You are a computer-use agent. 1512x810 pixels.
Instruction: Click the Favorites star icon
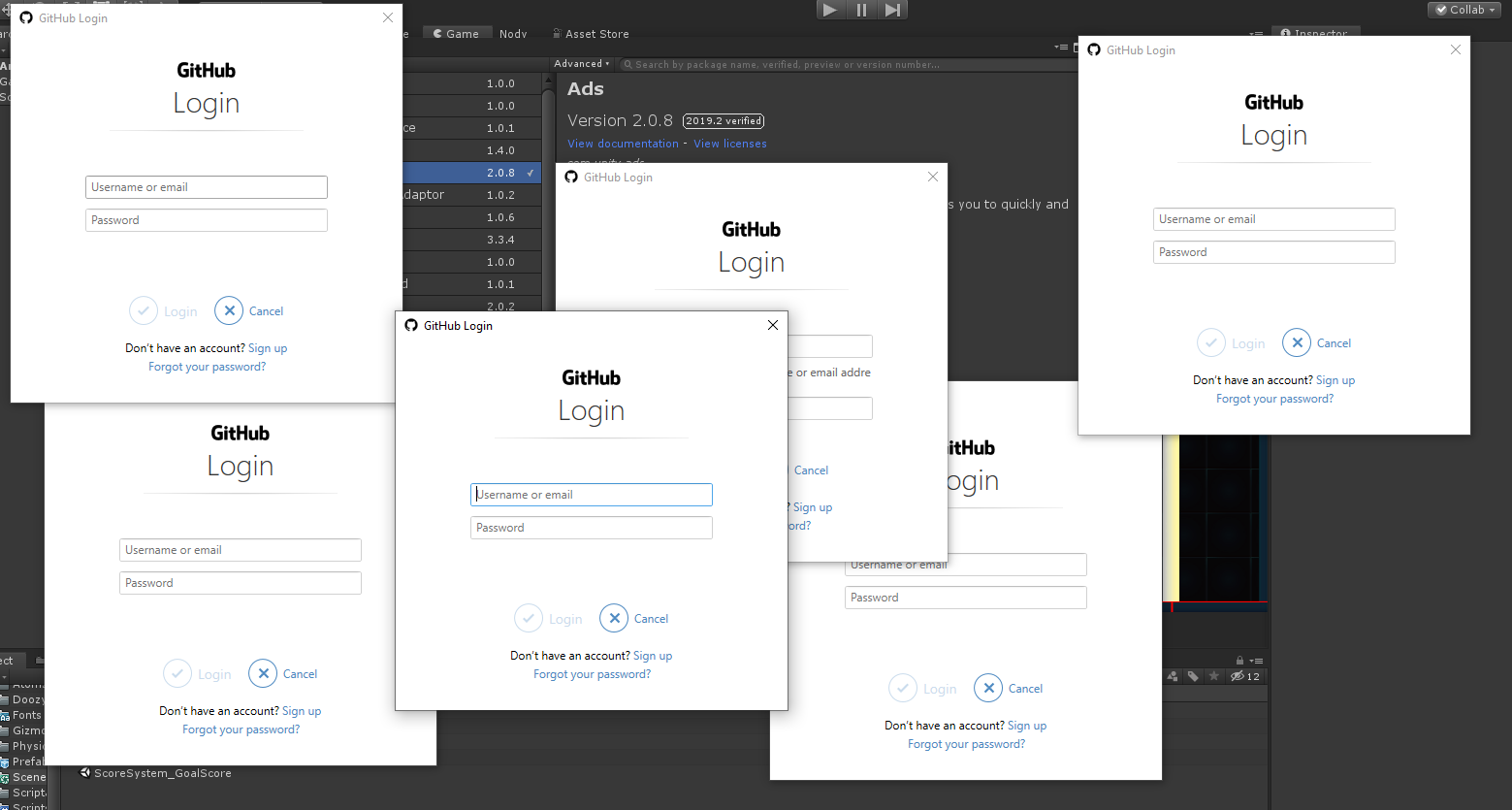[x=1214, y=676]
